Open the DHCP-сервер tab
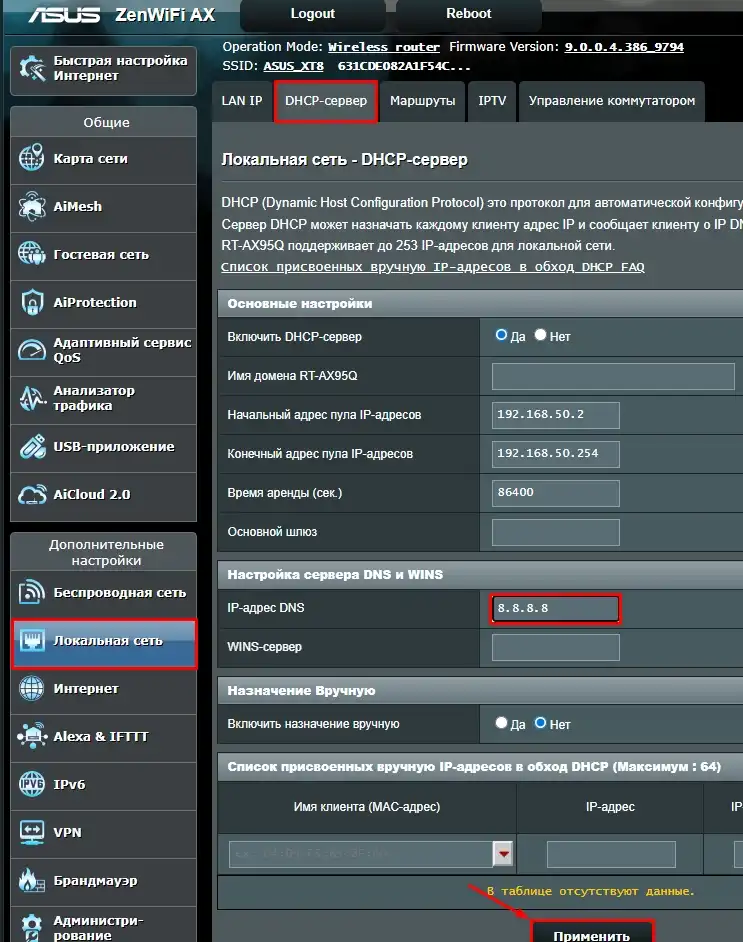This screenshot has height=942, width=743. click(326, 102)
